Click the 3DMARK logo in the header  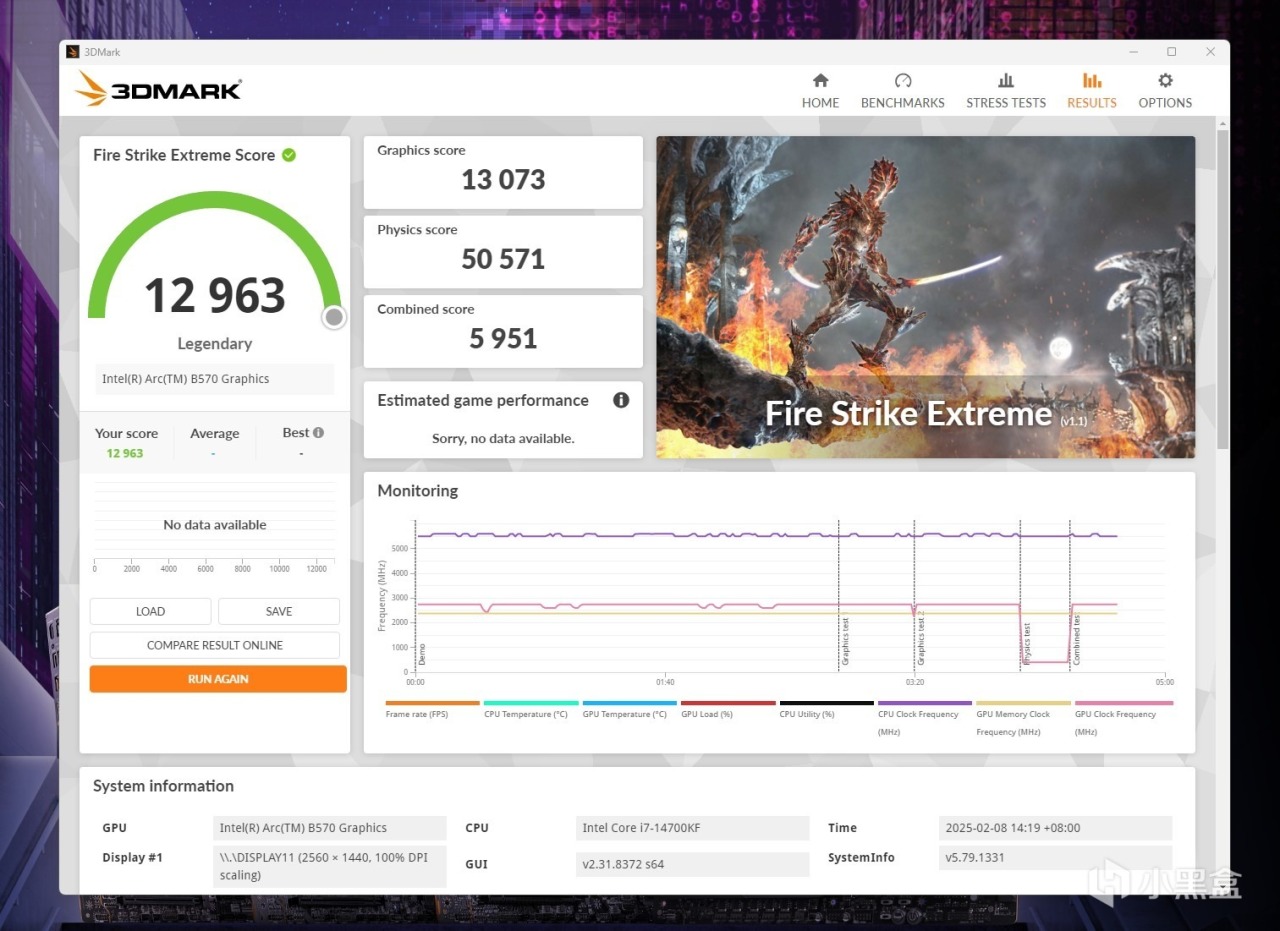(x=158, y=90)
